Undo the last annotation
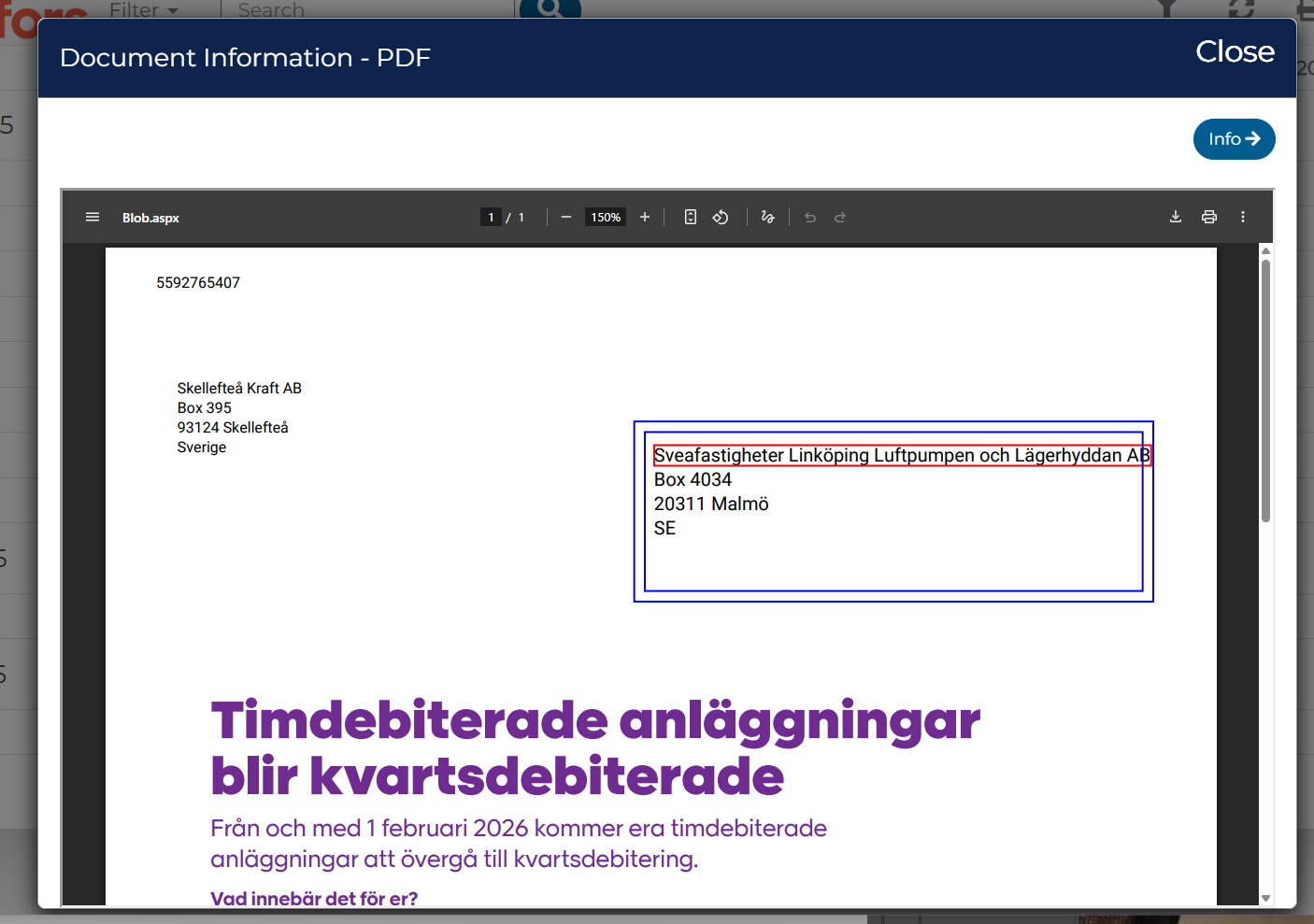 click(810, 217)
